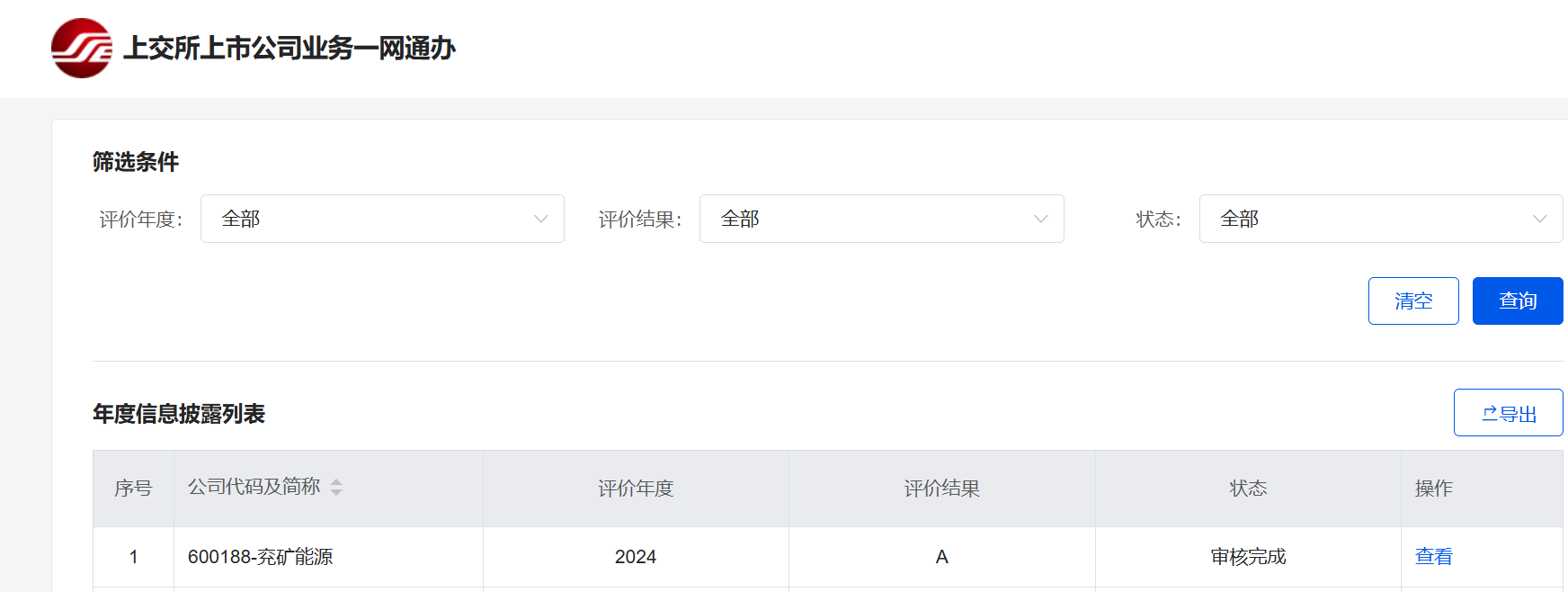1568x592 pixels.
Task: Click the 状态 table column header
Action: tap(1248, 489)
